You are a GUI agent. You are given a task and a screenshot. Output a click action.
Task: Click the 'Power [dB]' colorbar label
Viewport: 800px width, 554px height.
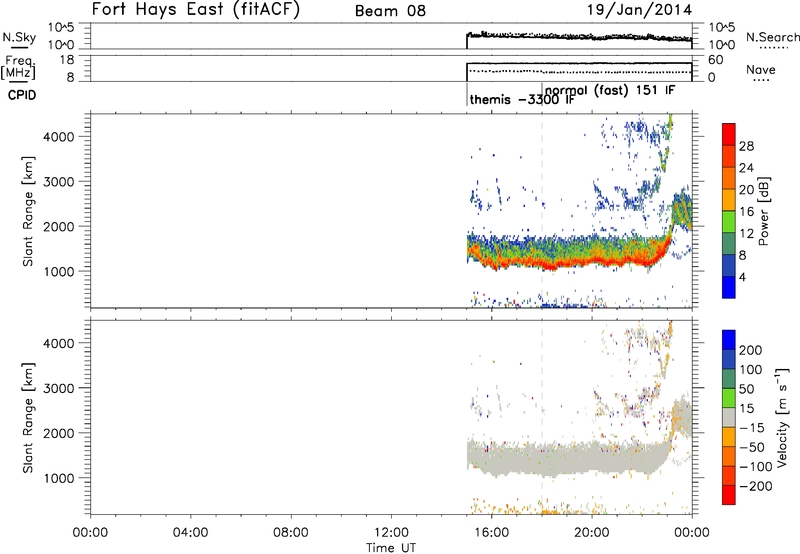pyautogui.click(x=764, y=211)
